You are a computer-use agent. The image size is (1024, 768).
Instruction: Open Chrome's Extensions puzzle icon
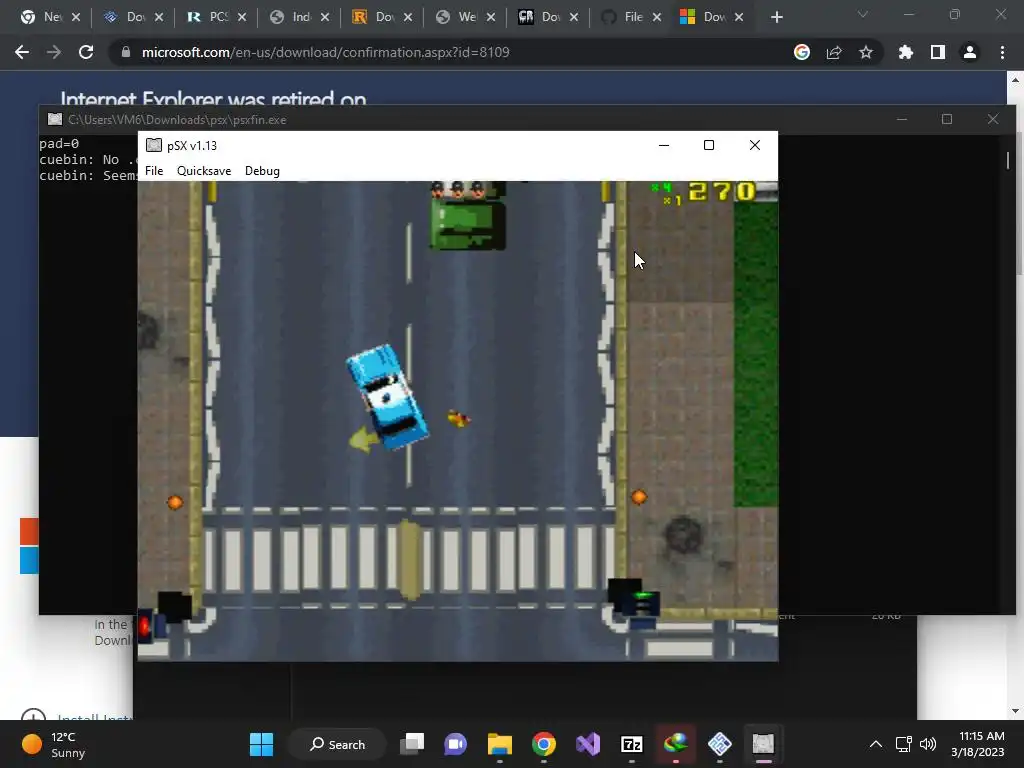tap(906, 52)
